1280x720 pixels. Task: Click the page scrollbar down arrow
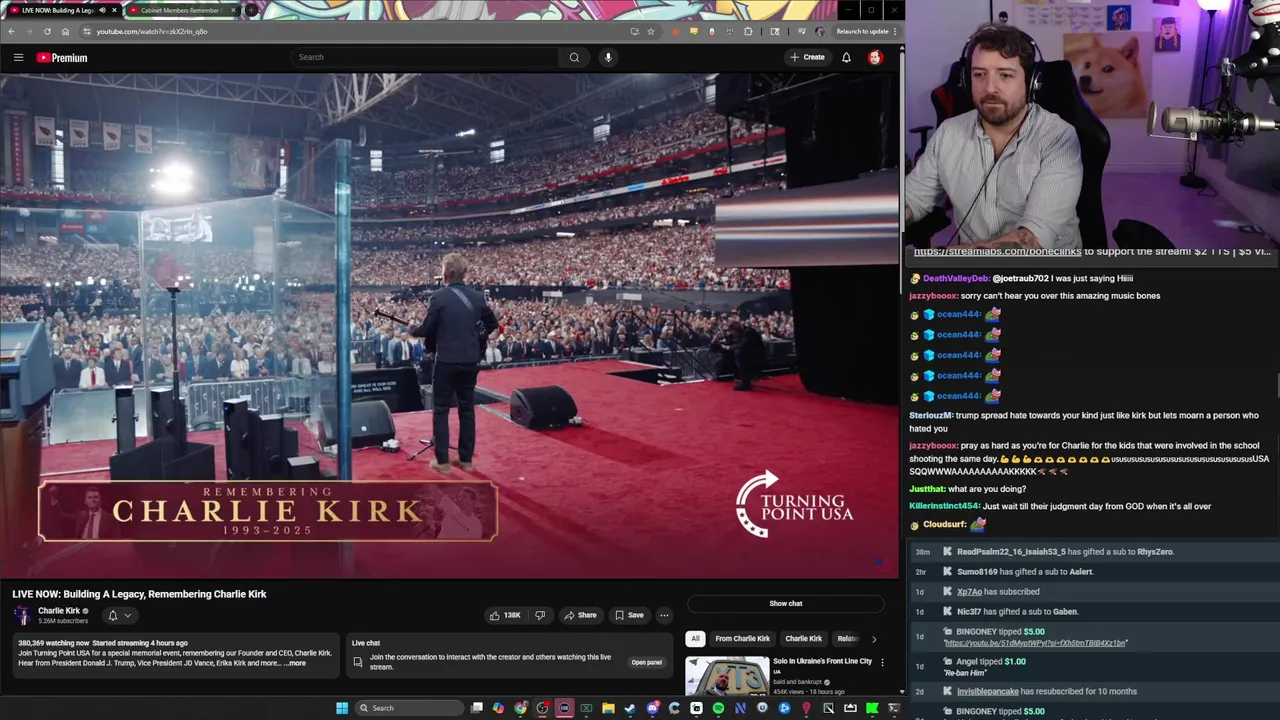(901, 691)
